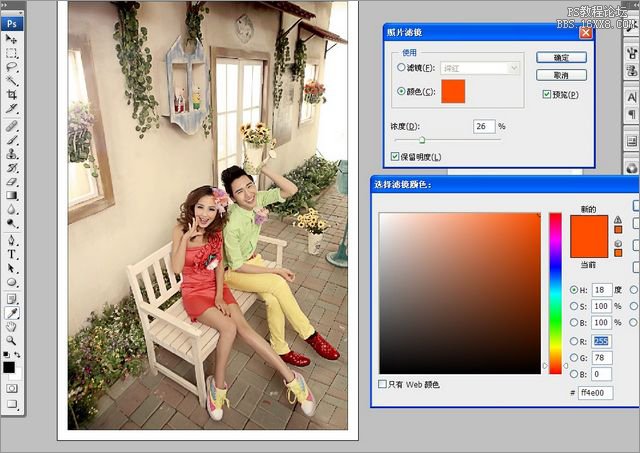Click the 浓度 density slider handle
Viewport: 640px width, 453px height.
(422, 140)
